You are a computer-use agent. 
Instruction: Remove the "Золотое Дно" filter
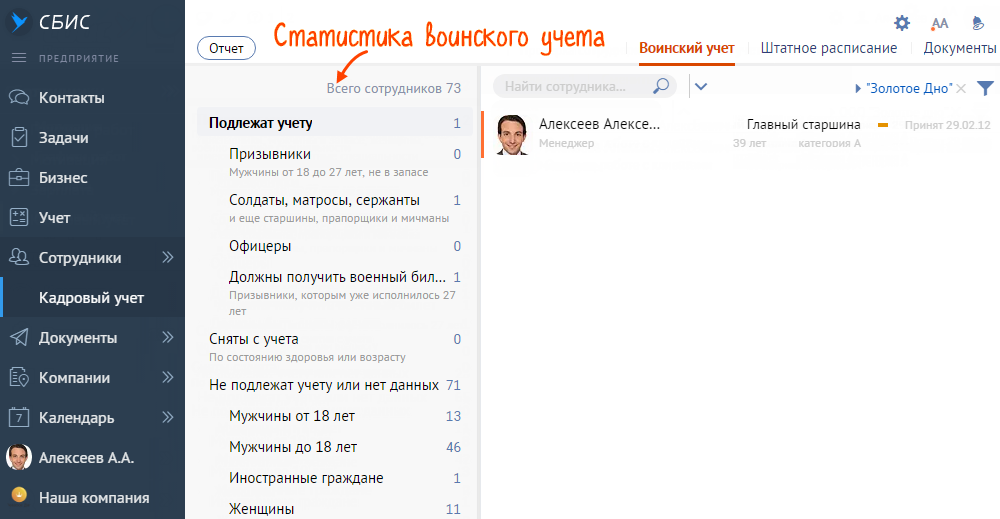pos(962,89)
